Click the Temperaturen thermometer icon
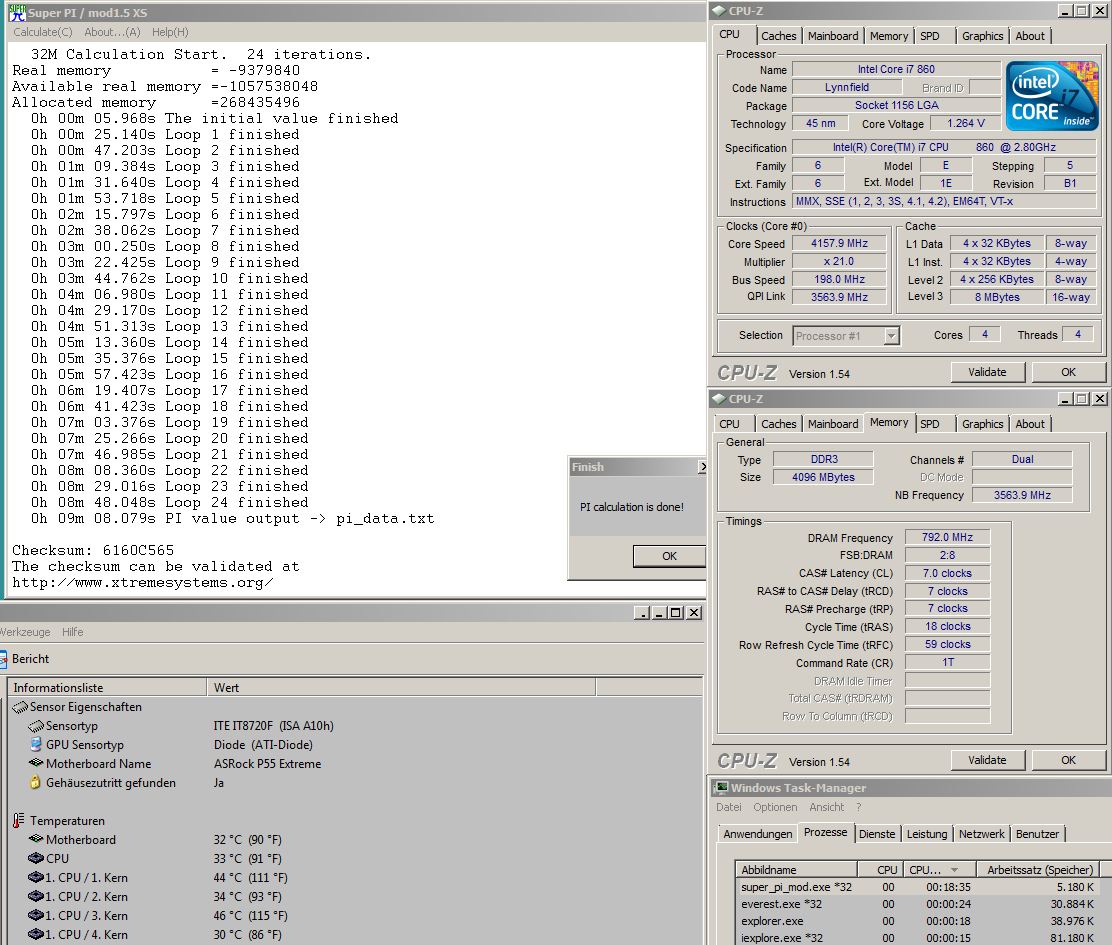The image size is (1112, 945). pos(19,820)
